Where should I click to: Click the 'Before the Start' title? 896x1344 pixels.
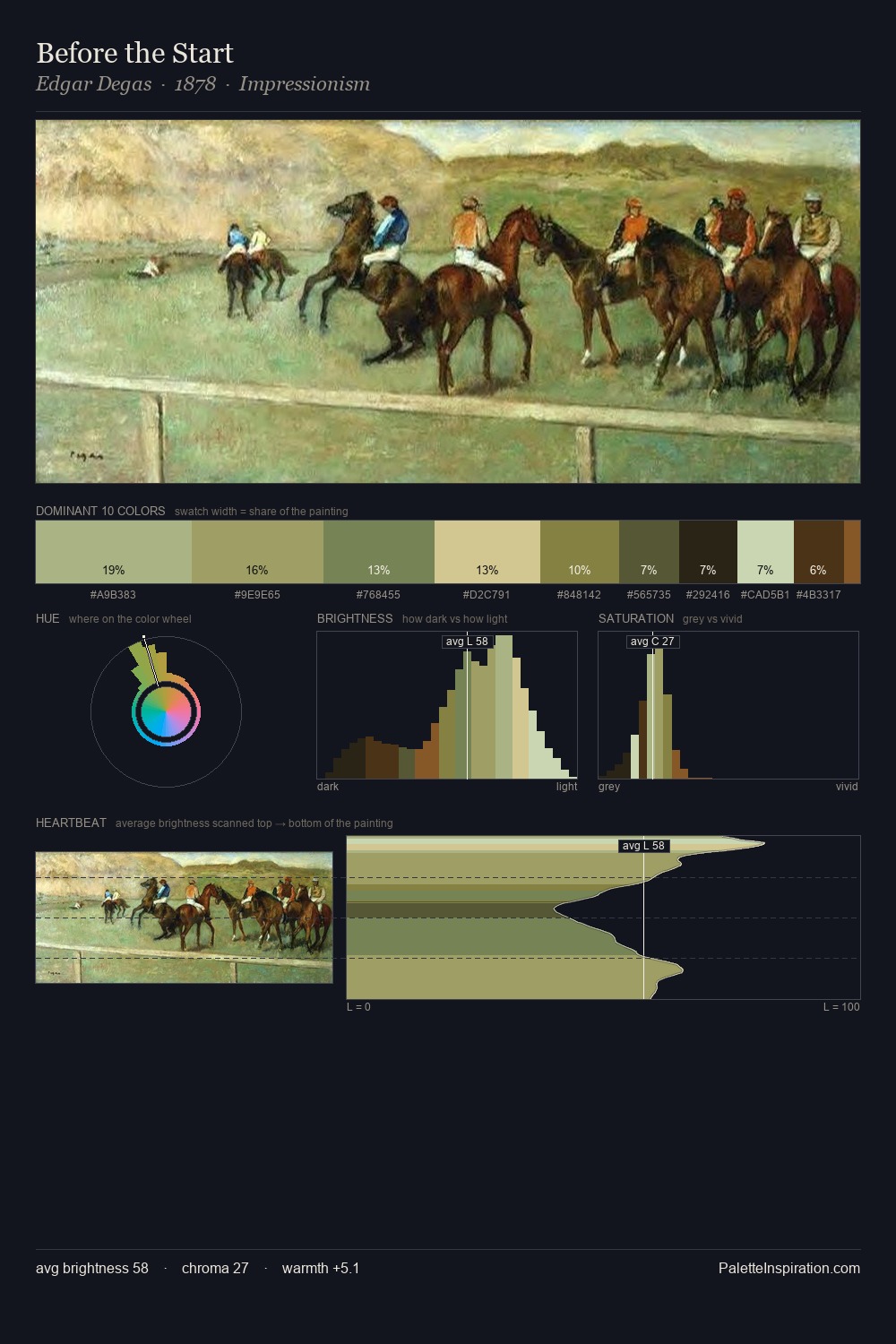(x=134, y=53)
